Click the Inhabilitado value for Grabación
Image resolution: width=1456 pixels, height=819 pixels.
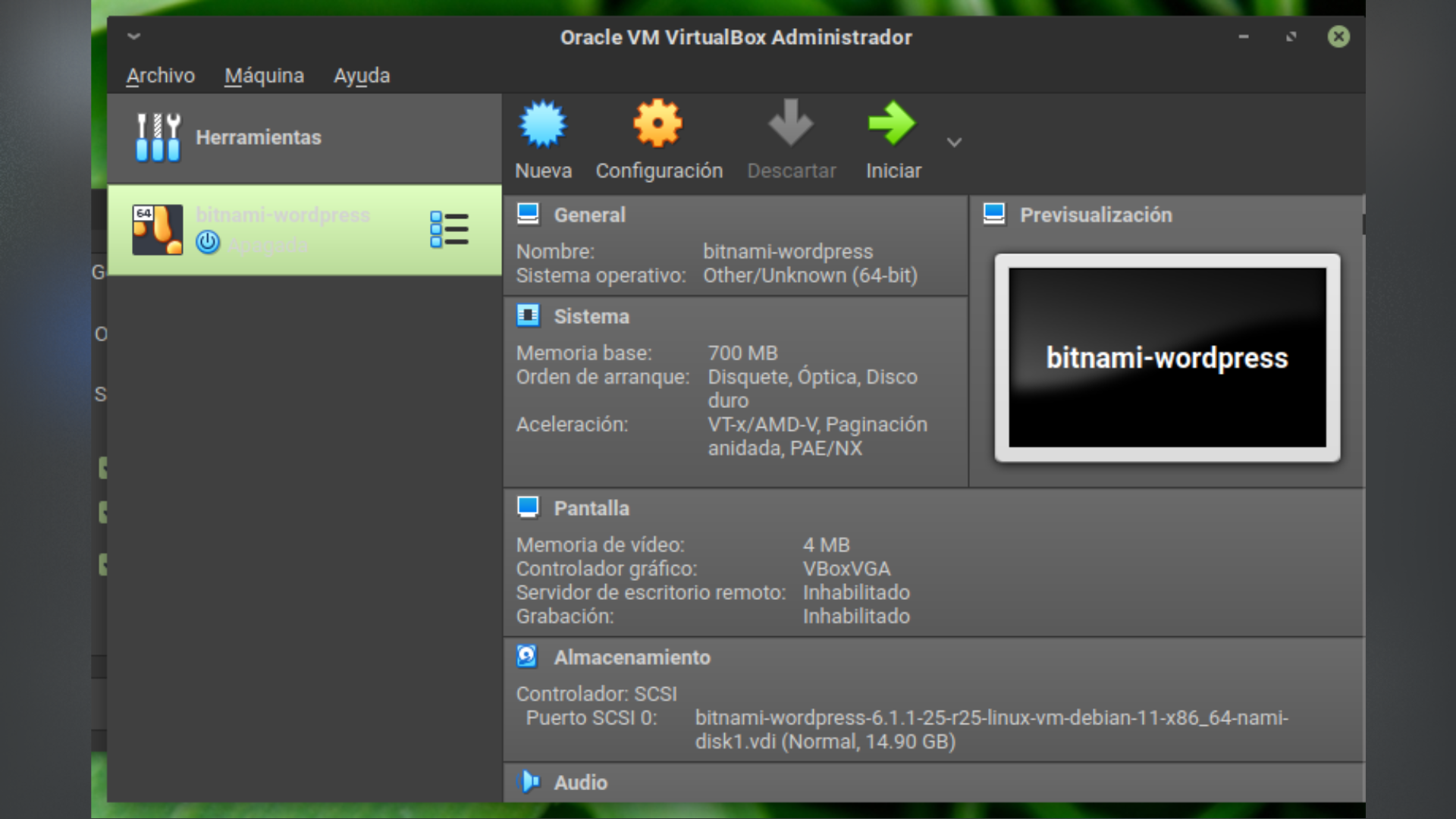pyautogui.click(x=856, y=616)
